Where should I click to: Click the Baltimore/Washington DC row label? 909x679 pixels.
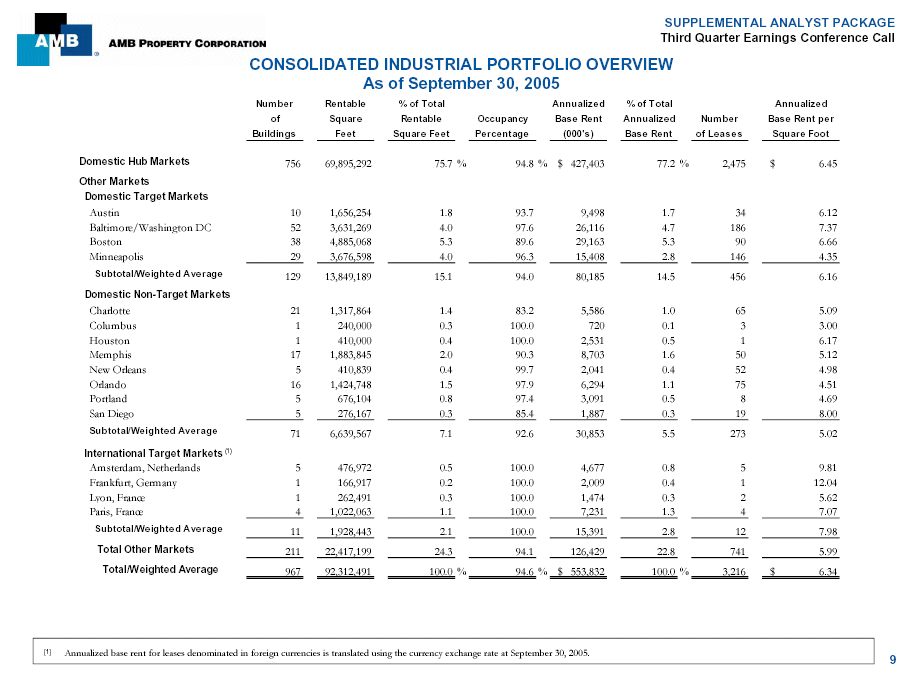(x=150, y=227)
